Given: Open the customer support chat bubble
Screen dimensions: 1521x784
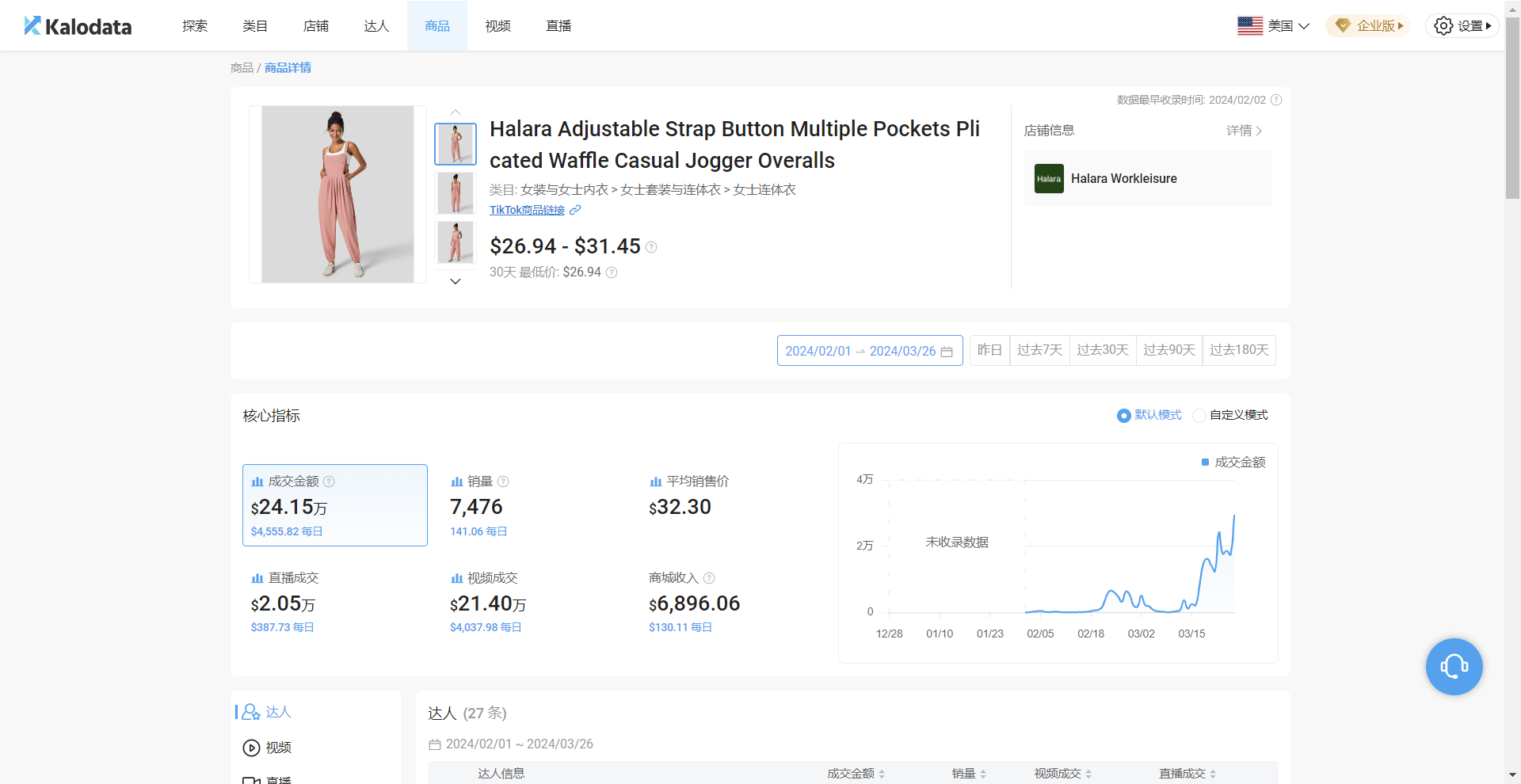Looking at the screenshot, I should (x=1454, y=667).
